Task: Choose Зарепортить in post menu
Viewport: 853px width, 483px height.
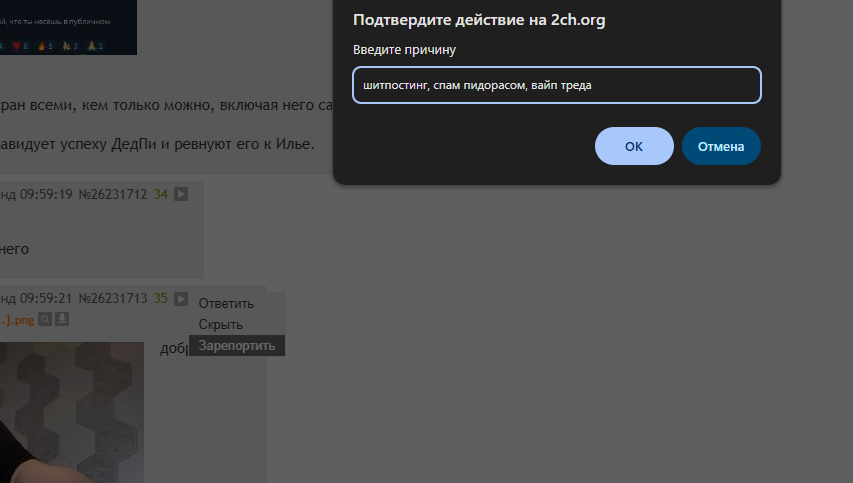Action: (237, 345)
